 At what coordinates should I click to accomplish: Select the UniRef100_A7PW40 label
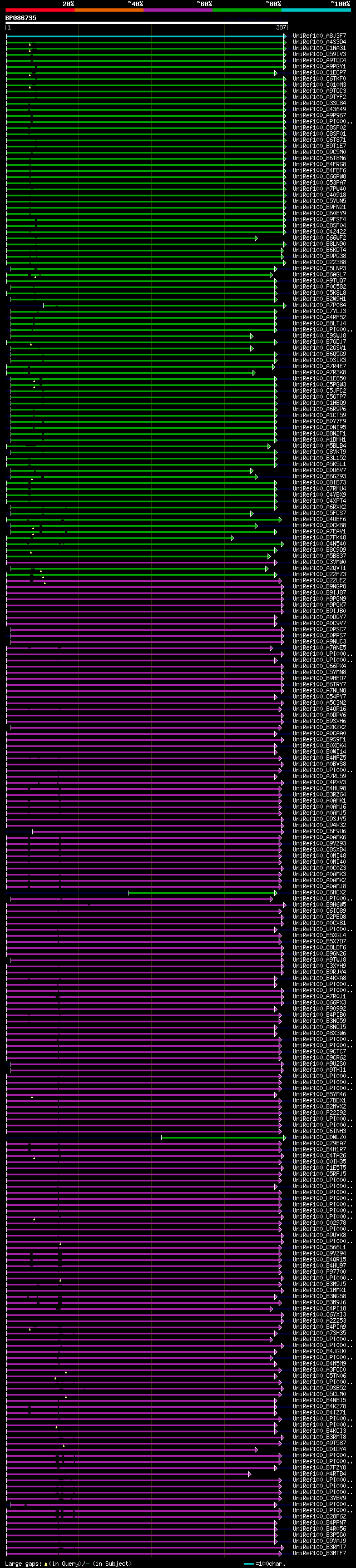pyautogui.click(x=319, y=189)
